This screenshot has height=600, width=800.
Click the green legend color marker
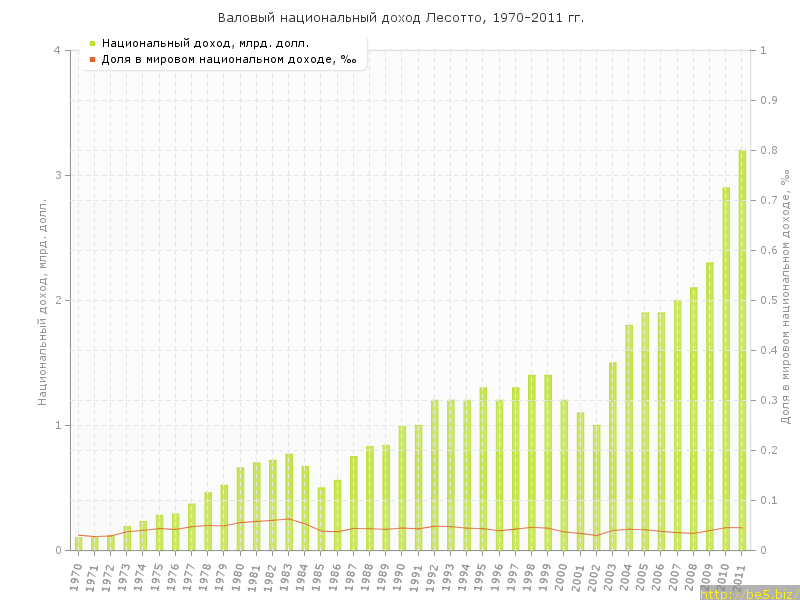92,43
